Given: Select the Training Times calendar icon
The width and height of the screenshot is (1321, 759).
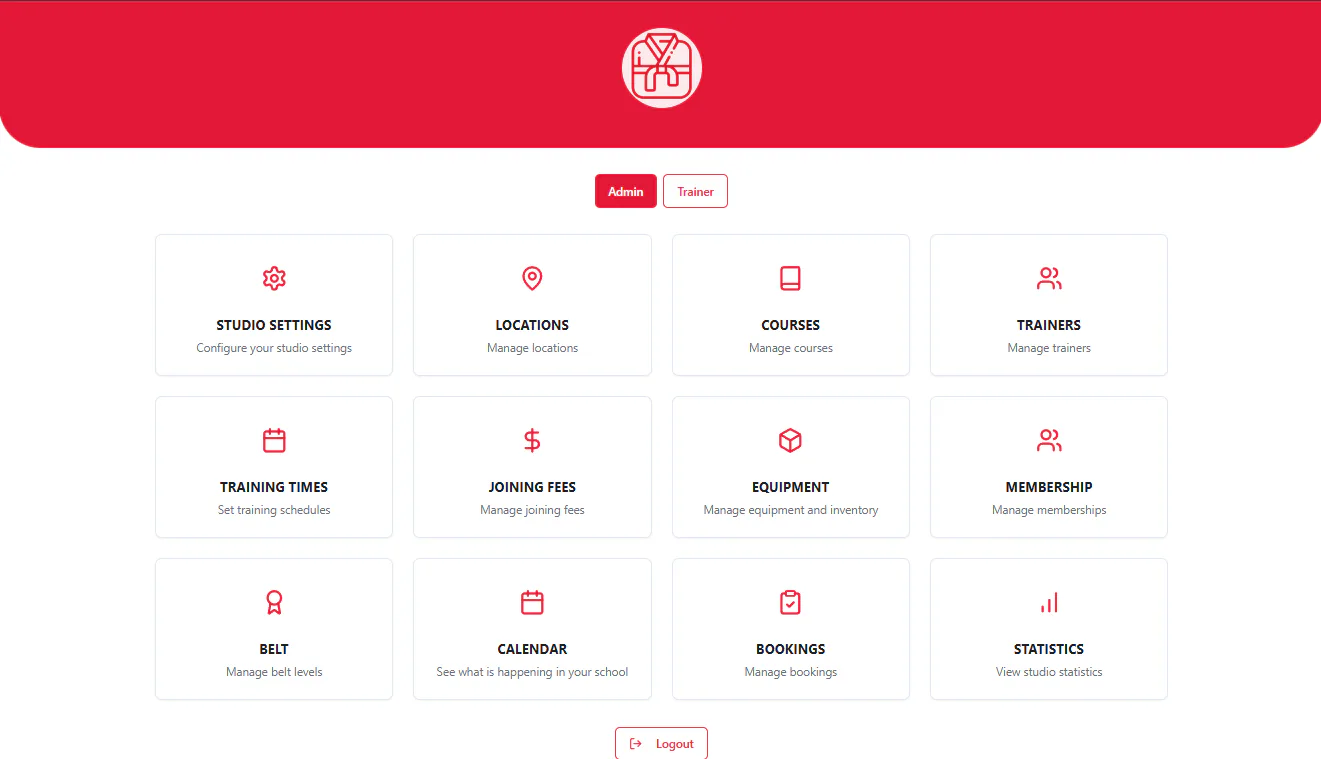Looking at the screenshot, I should (x=274, y=440).
